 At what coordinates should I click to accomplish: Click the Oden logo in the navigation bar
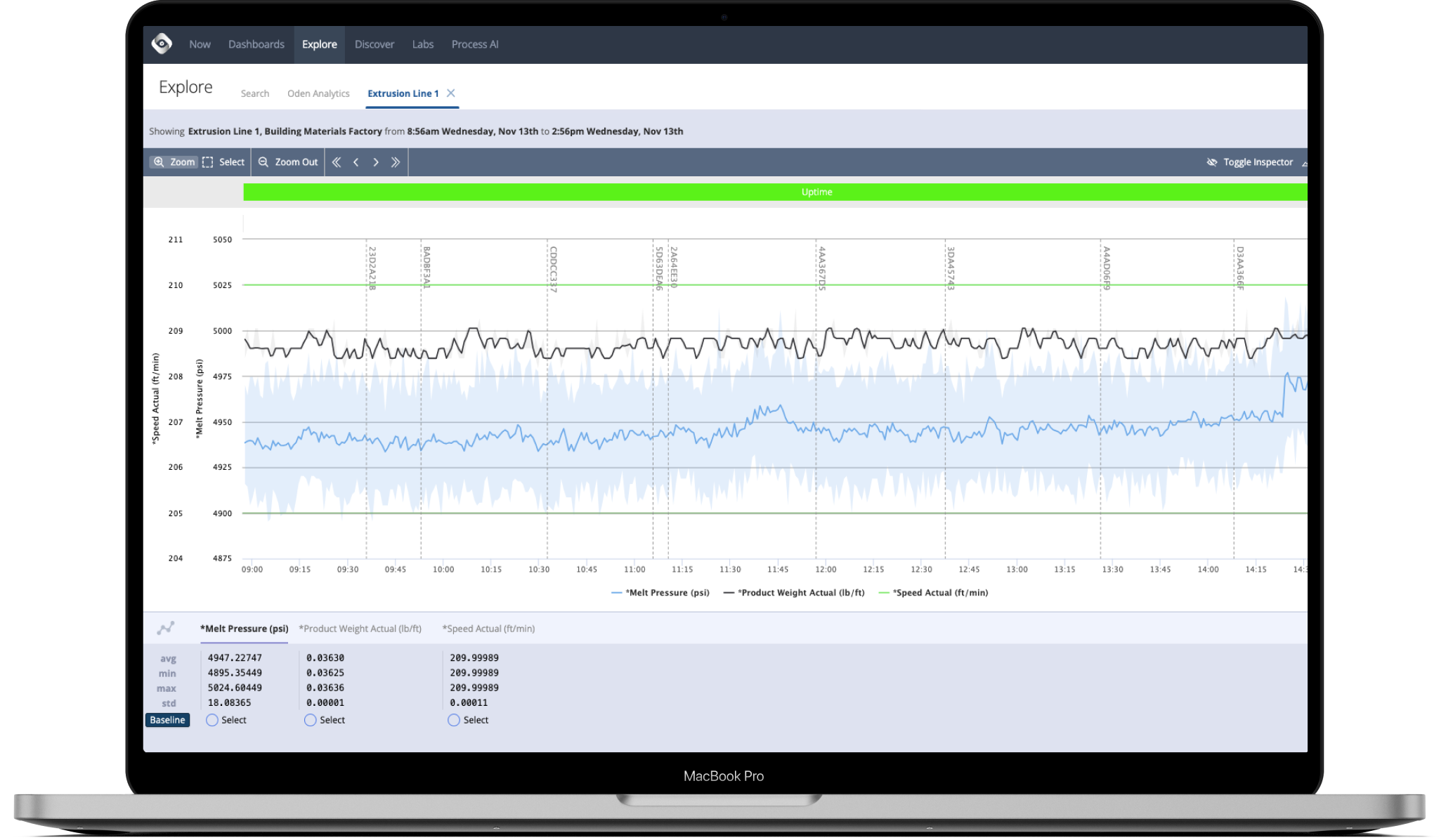tap(164, 44)
